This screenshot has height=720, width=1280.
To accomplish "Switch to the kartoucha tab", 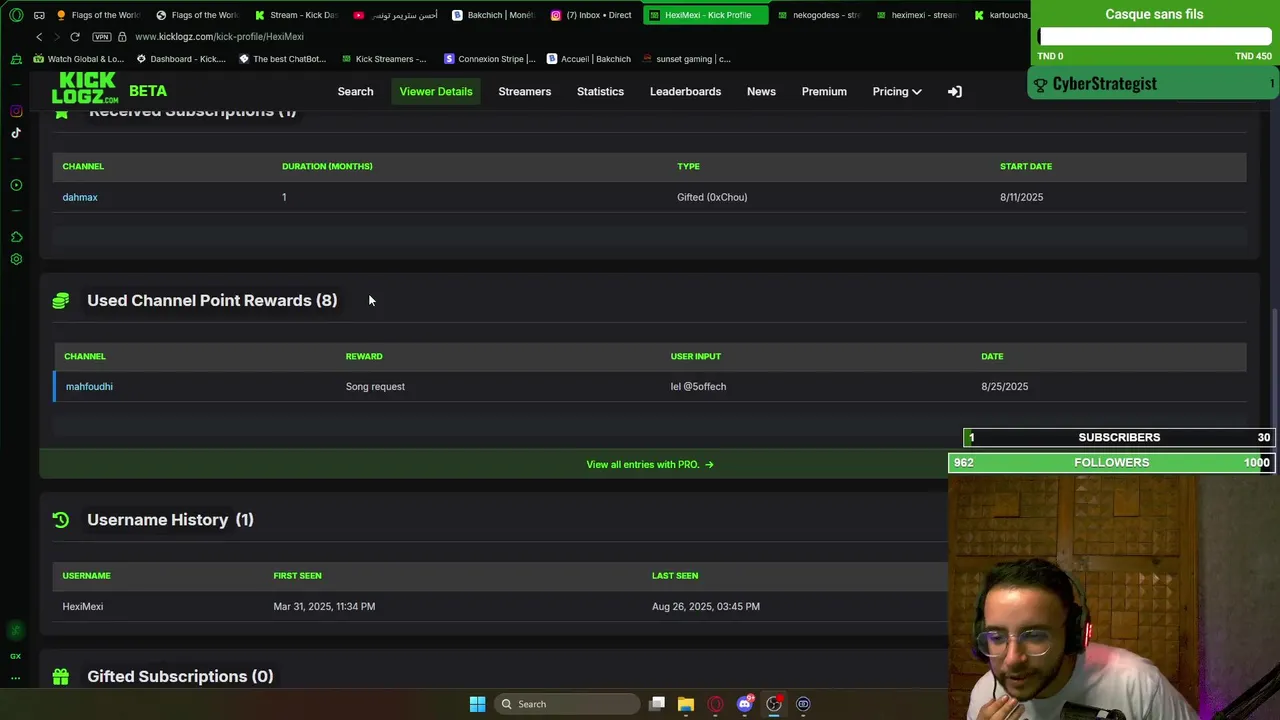I will click(x=1000, y=15).
